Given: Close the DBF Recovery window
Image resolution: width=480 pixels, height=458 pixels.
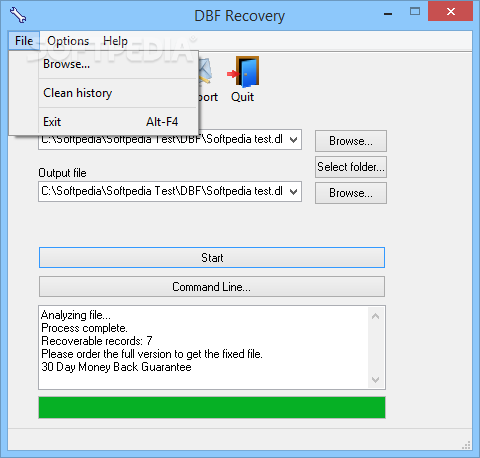Looking at the screenshot, I should click(451, 12).
